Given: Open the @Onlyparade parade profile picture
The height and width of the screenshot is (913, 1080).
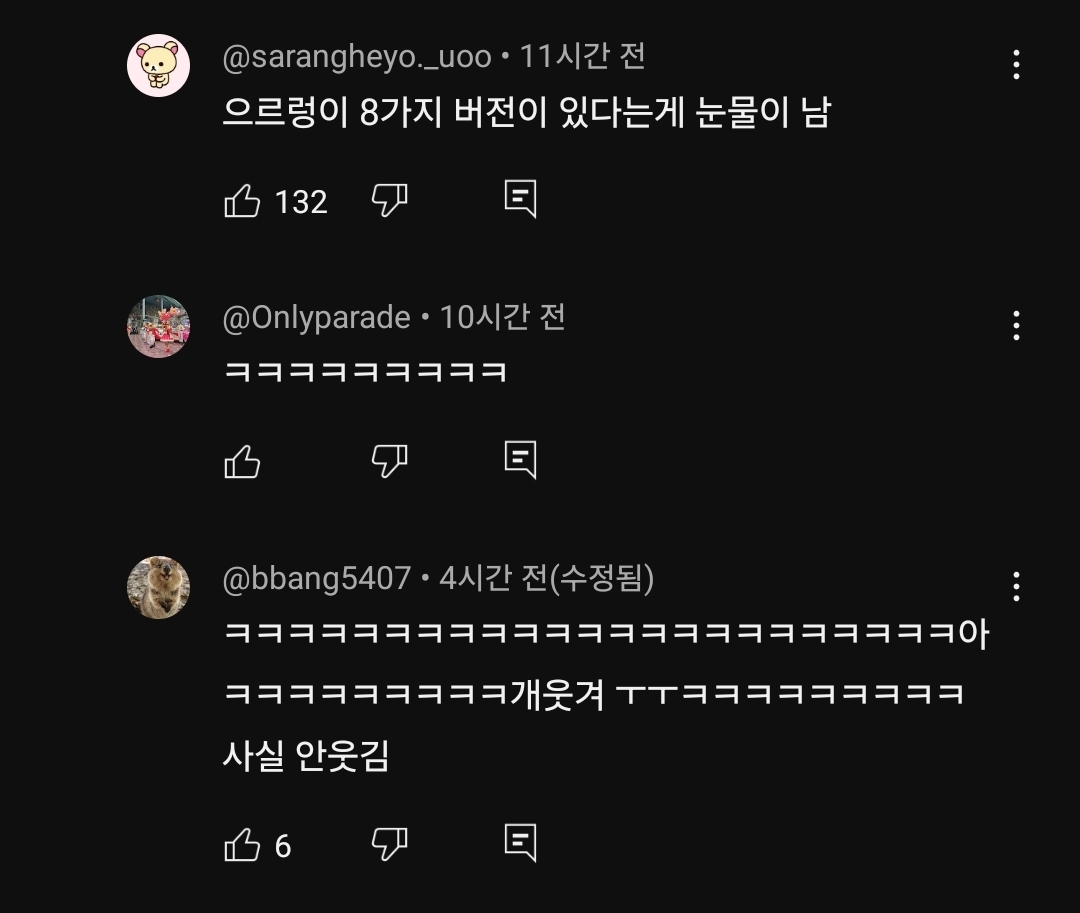Looking at the screenshot, I should point(158,326).
